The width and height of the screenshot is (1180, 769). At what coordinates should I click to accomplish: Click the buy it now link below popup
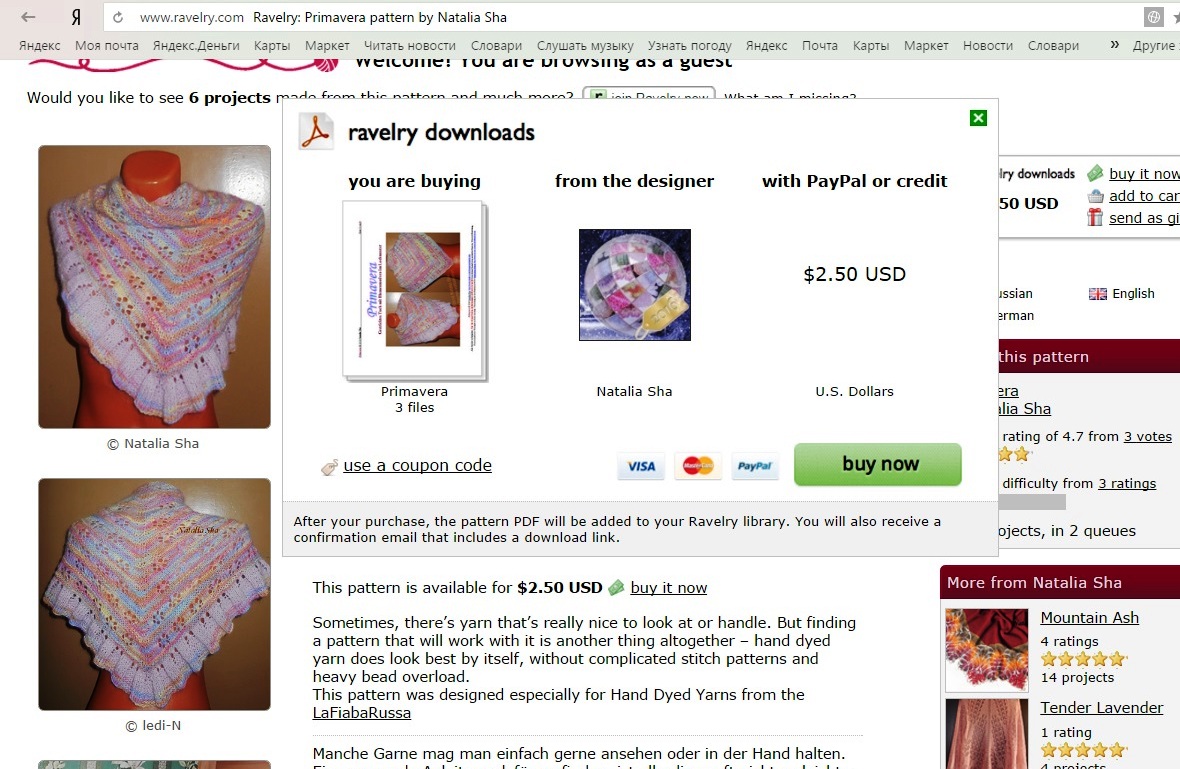pyautogui.click(x=668, y=588)
